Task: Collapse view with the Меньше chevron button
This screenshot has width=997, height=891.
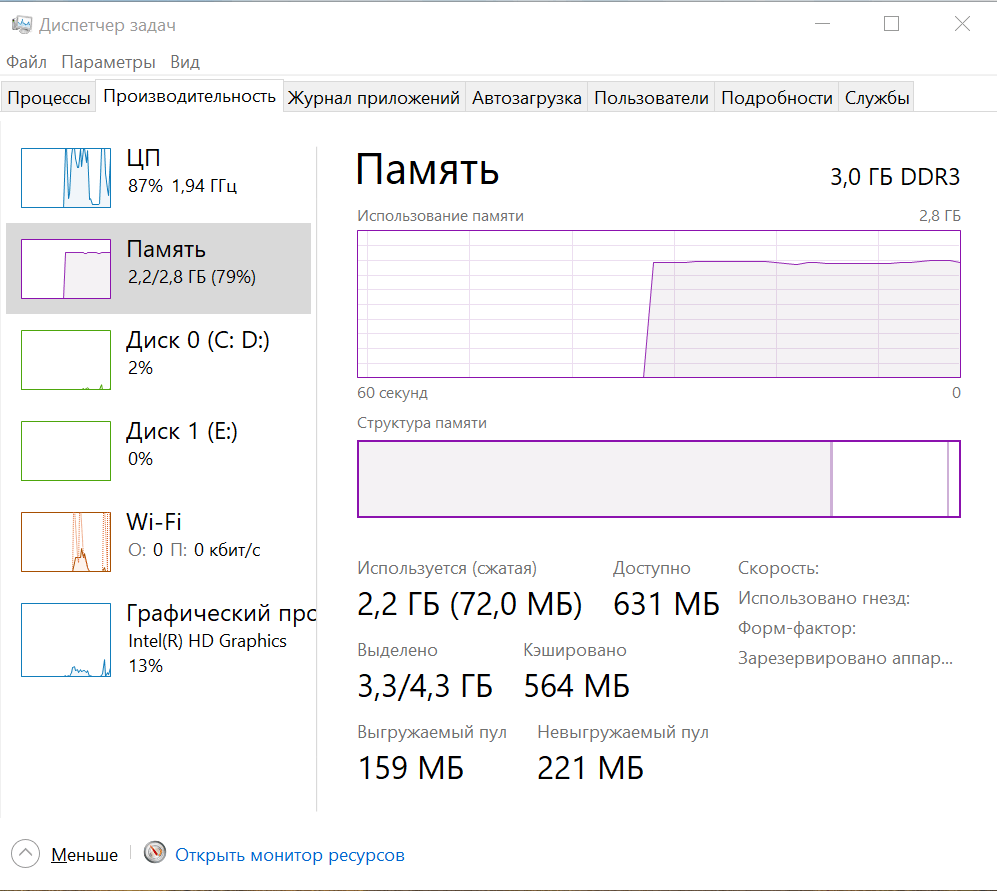Action: tap(26, 854)
